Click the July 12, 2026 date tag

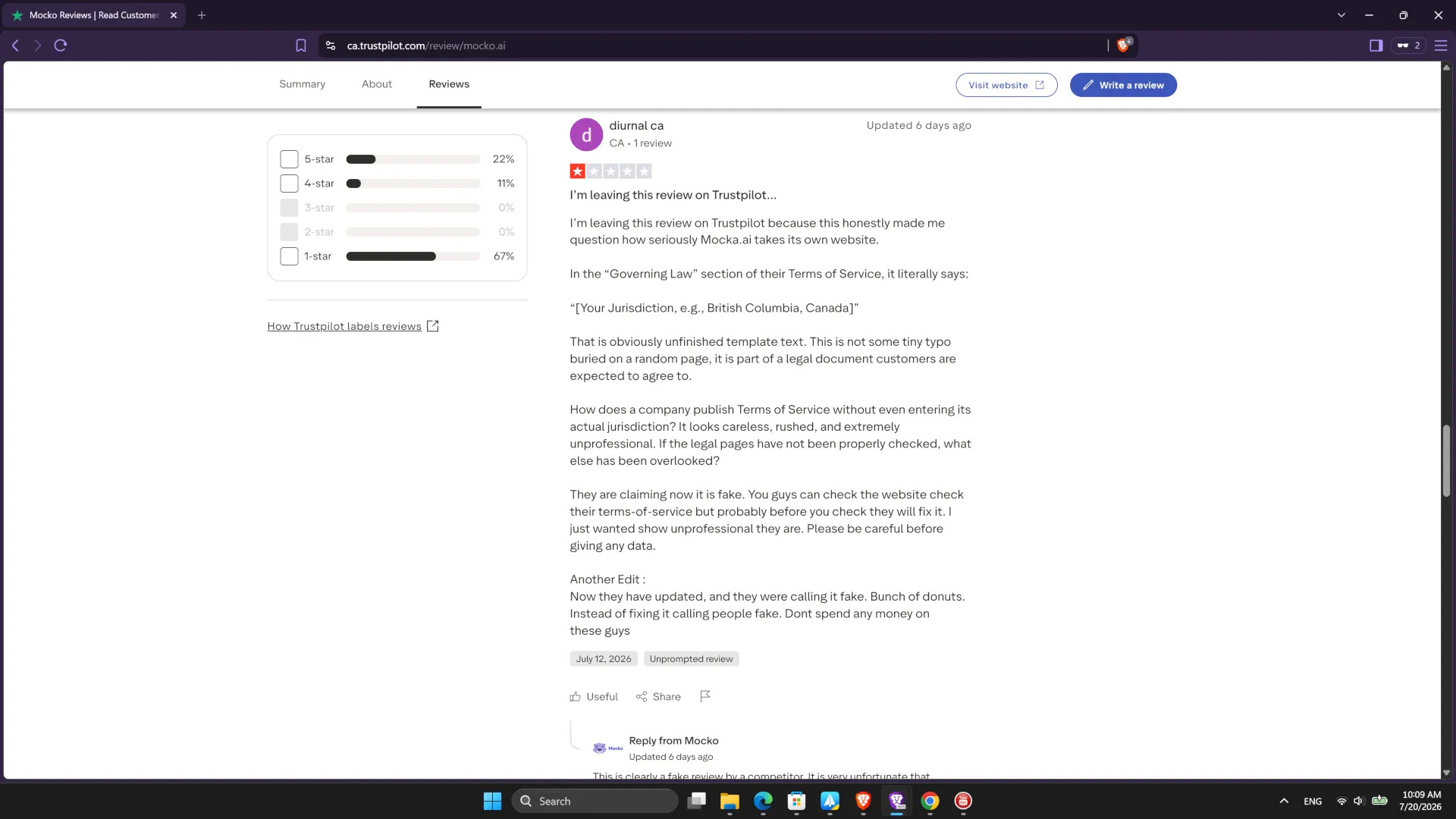click(604, 659)
